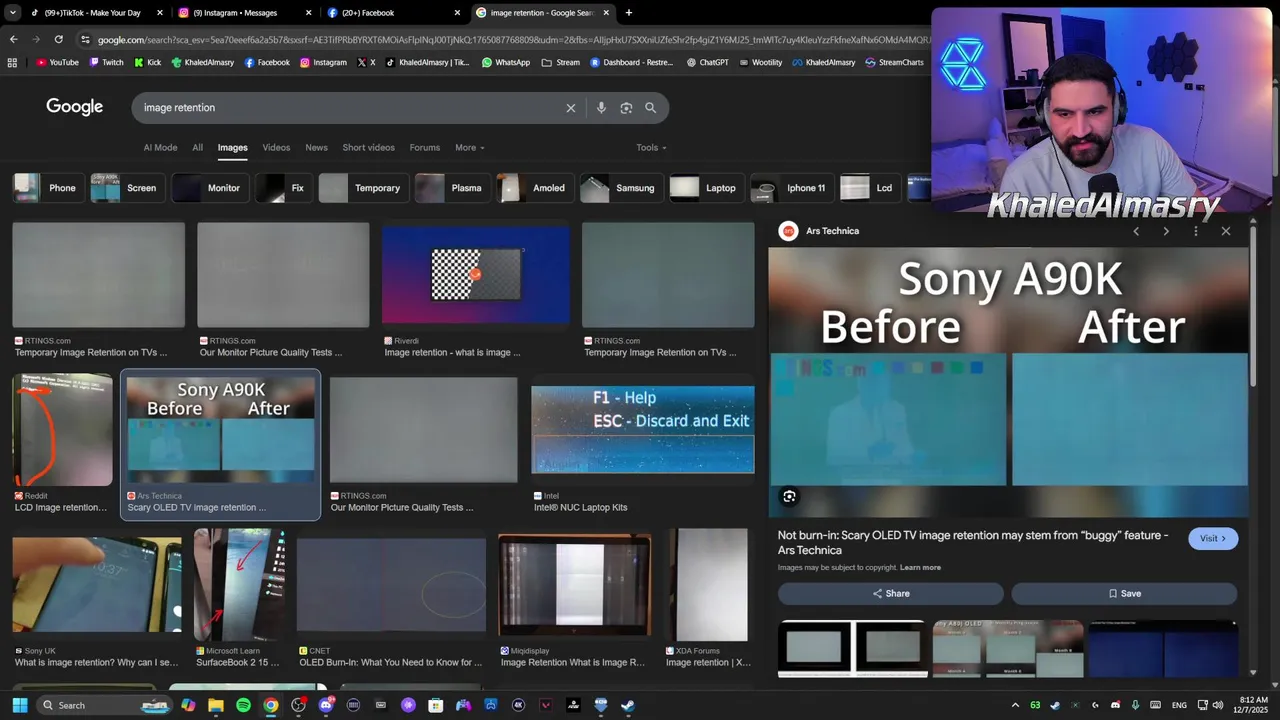Close the Ars Technica preview panel
Image resolution: width=1280 pixels, height=720 pixels.
coord(1226,231)
